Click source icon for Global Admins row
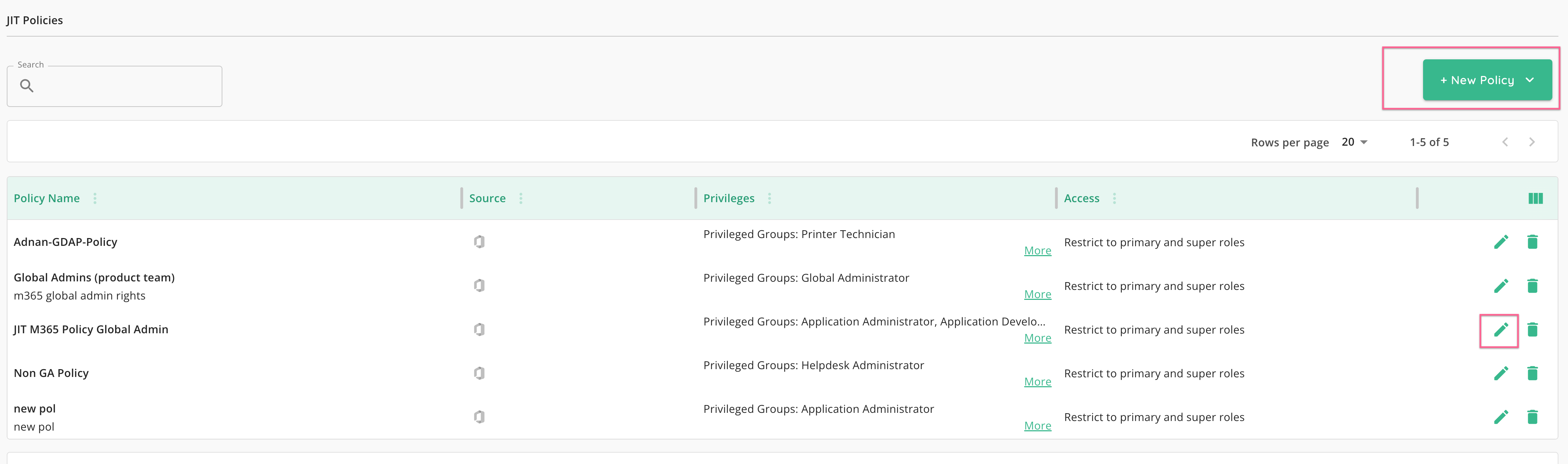Screen dimensions: 1568x464 coord(480,286)
